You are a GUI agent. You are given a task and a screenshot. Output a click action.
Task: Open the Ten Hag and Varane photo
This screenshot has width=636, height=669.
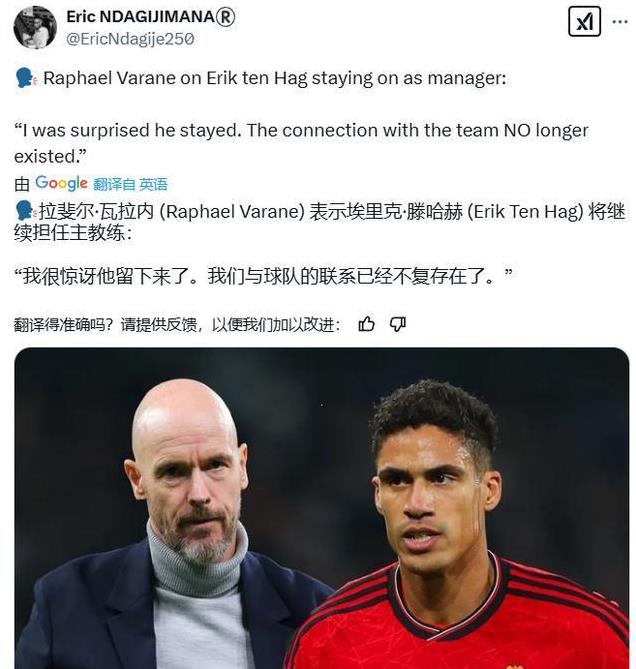pyautogui.click(x=322, y=508)
